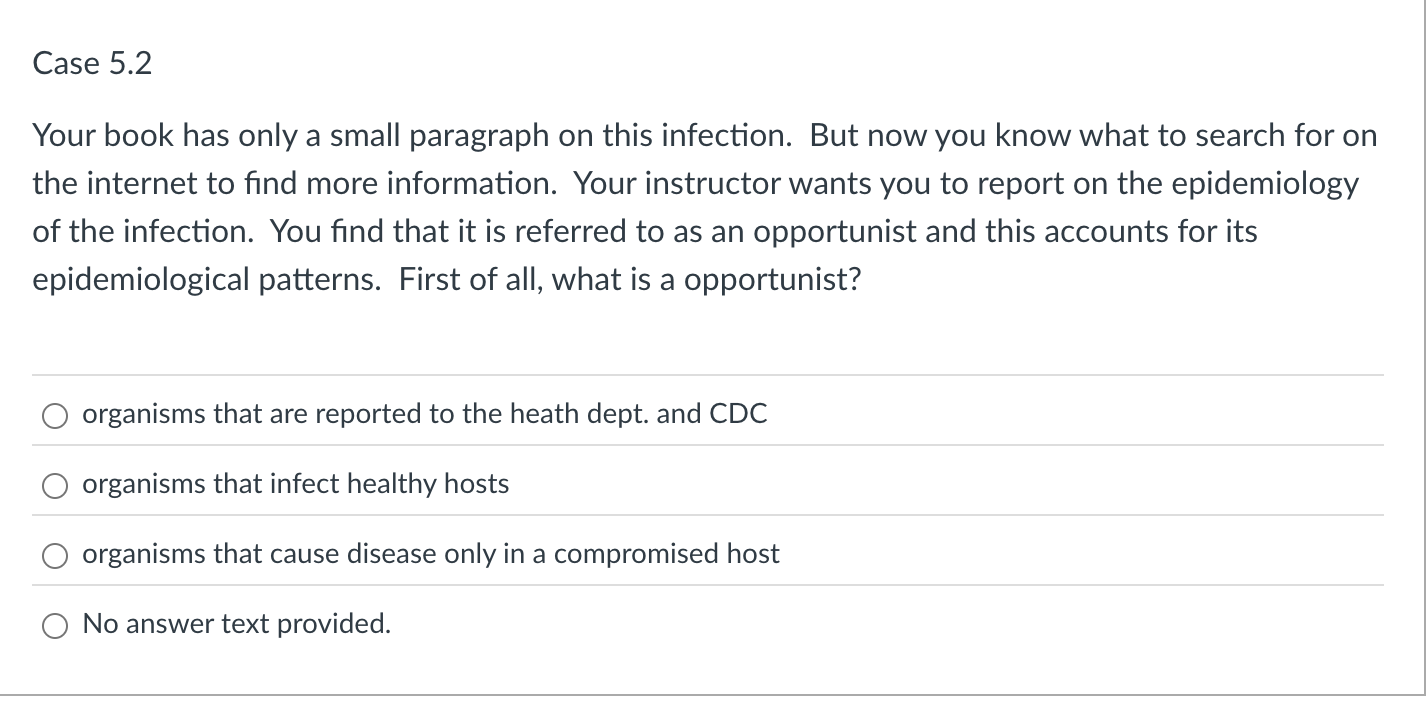Click the "Case 5.2" heading
Image resolution: width=1426 pixels, height=704 pixels.
tap(92, 64)
